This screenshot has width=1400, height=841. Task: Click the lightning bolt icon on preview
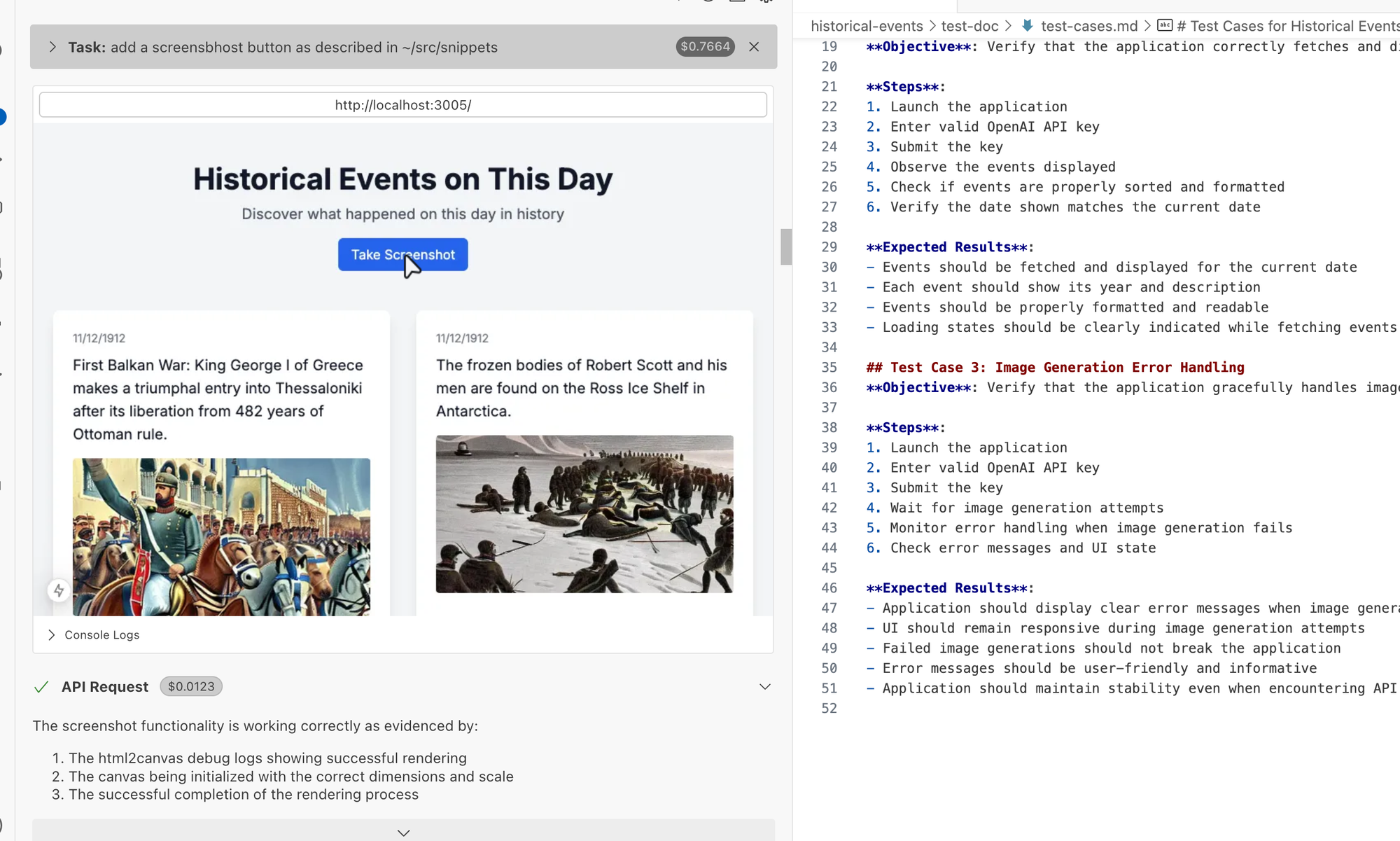(59, 590)
